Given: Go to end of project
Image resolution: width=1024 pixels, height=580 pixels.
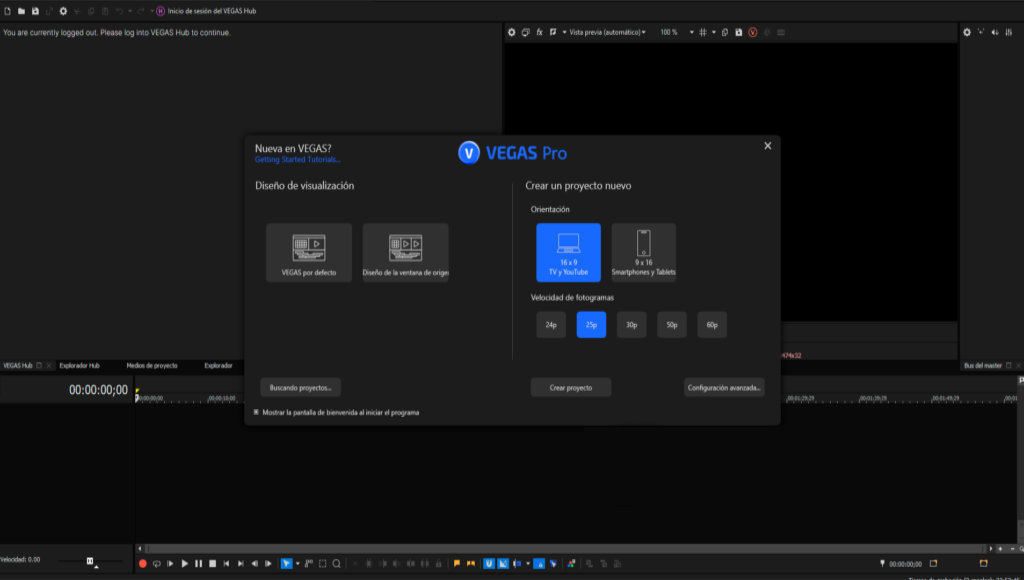Looking at the screenshot, I should click(x=240, y=564).
